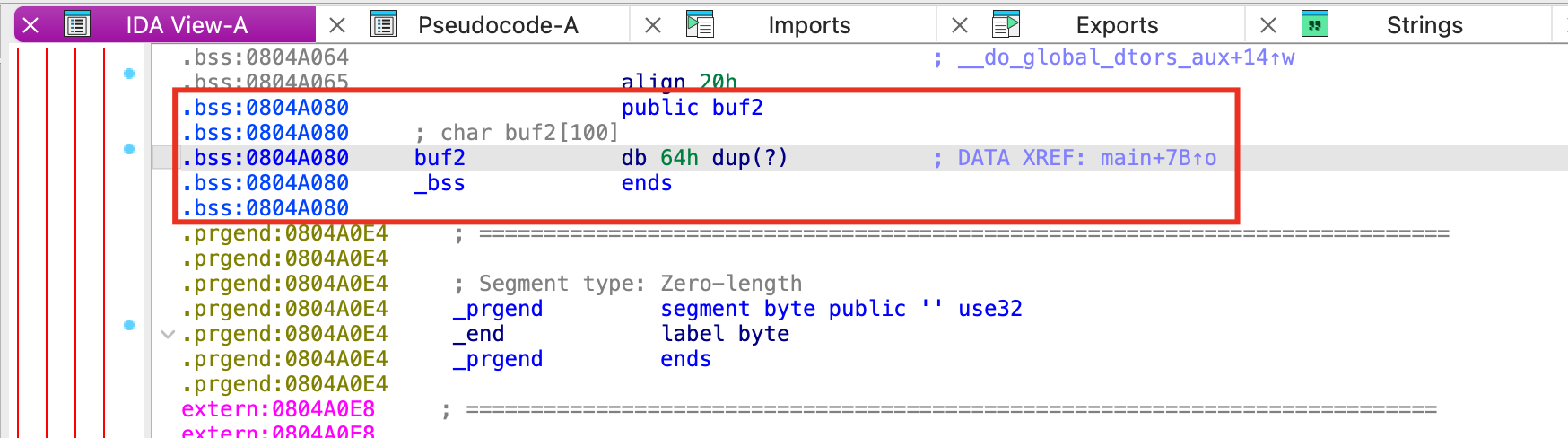Click 'ends' on the _prgend line
This screenshot has width=1568, height=438.
click(x=686, y=359)
